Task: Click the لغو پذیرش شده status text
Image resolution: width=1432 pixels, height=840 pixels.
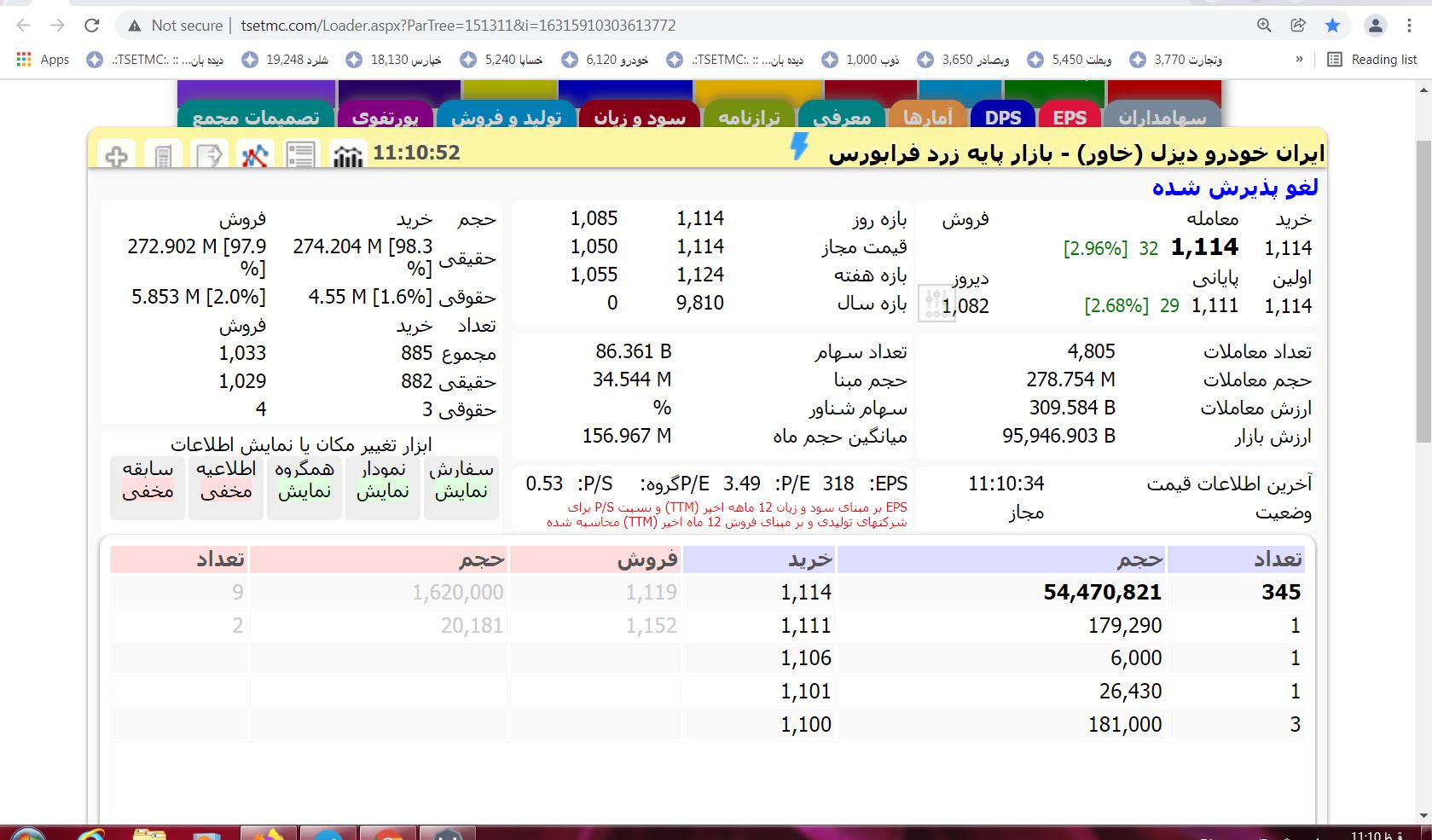Action: (x=1235, y=187)
